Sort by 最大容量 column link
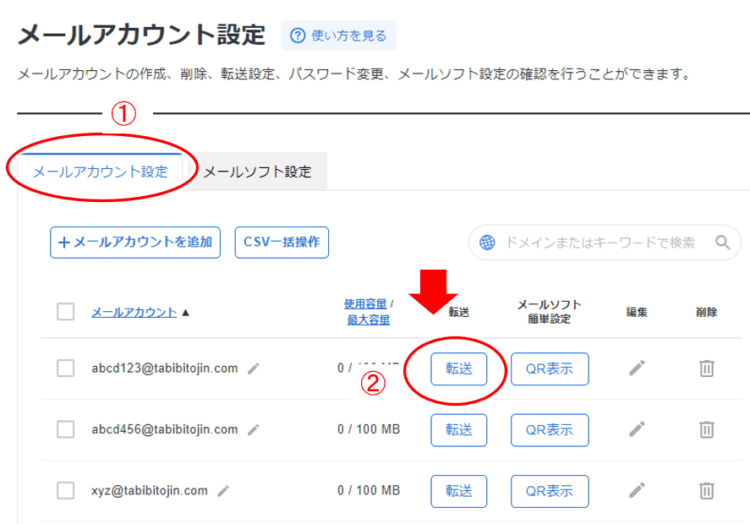 click(368, 320)
